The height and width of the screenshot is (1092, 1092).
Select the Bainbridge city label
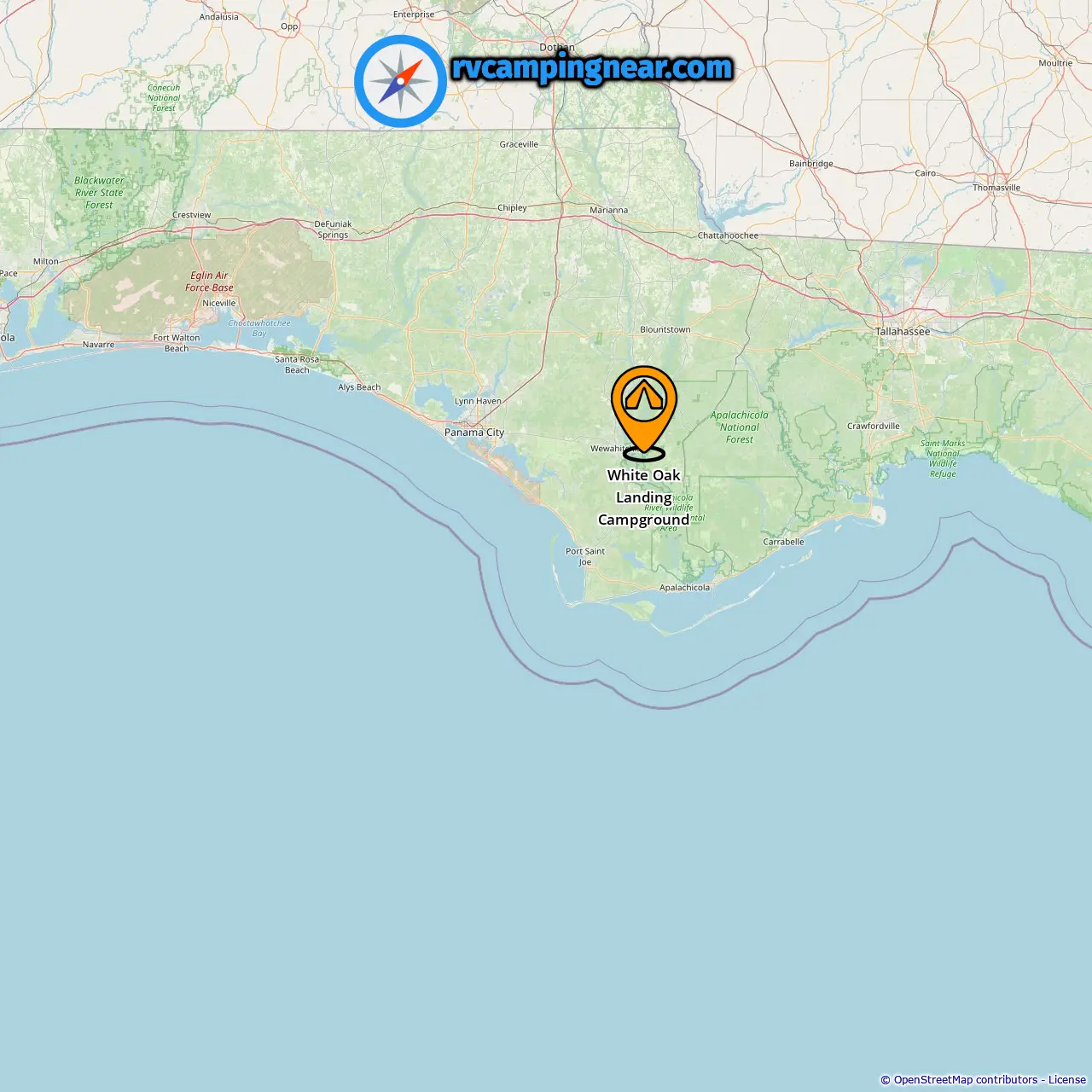click(811, 164)
